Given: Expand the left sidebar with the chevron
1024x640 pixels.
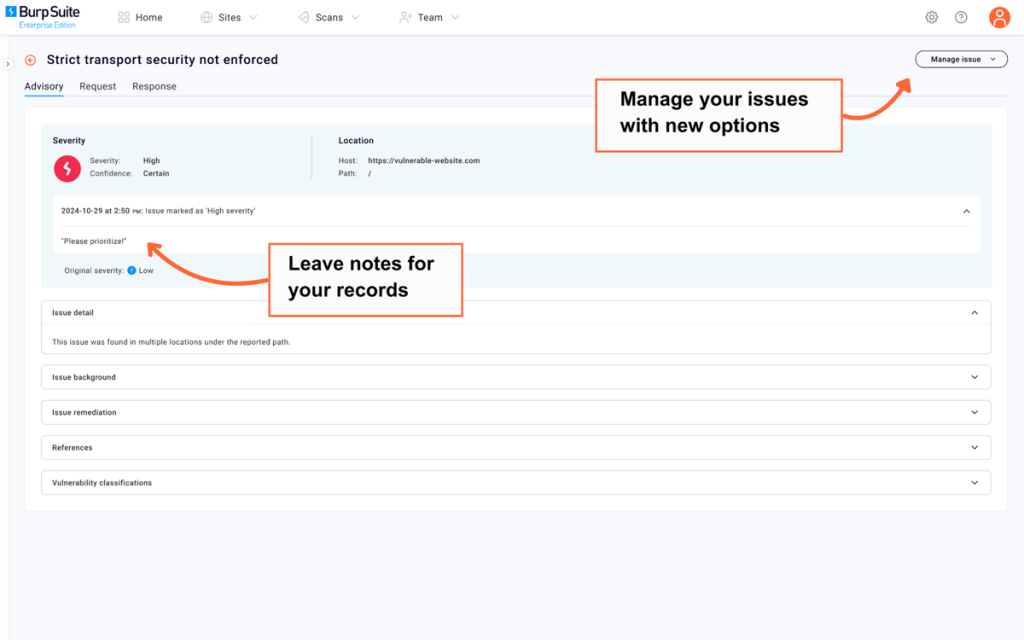Looking at the screenshot, I should (x=8, y=64).
